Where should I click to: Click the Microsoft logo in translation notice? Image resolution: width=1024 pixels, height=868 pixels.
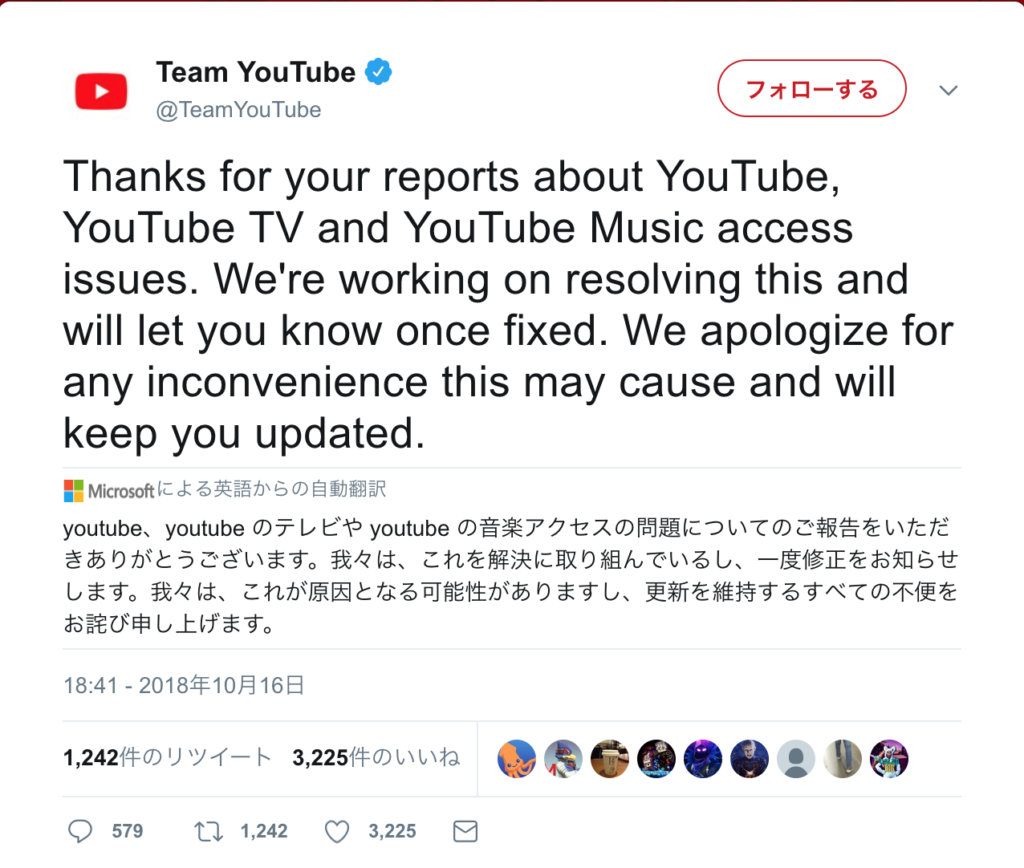74,490
